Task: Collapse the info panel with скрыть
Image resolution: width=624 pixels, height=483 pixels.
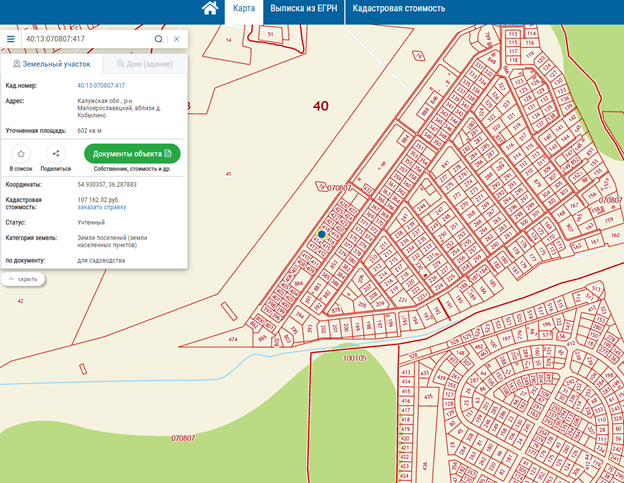Action: click(x=23, y=279)
